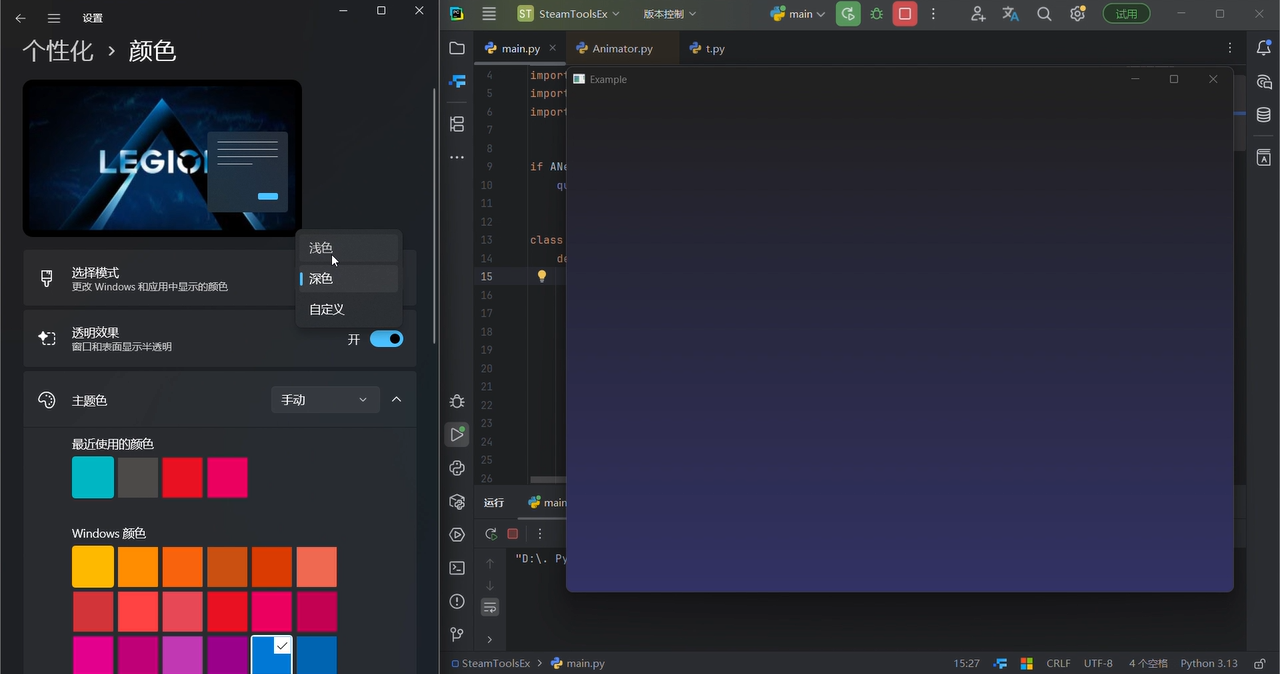1280x674 pixels.
Task: Open PyCharm main hamburger menu
Action: [x=489, y=14]
